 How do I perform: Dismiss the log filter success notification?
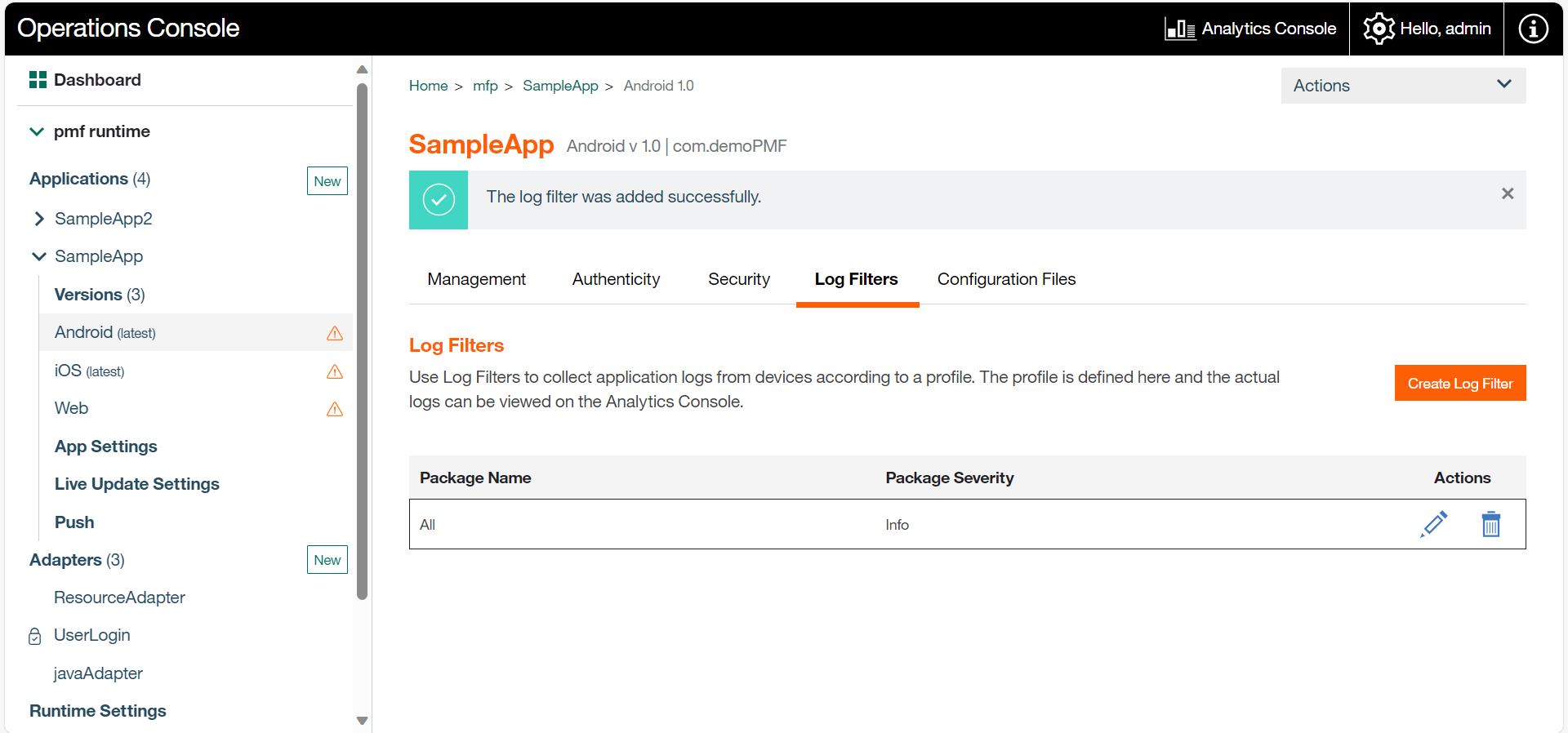click(x=1507, y=193)
